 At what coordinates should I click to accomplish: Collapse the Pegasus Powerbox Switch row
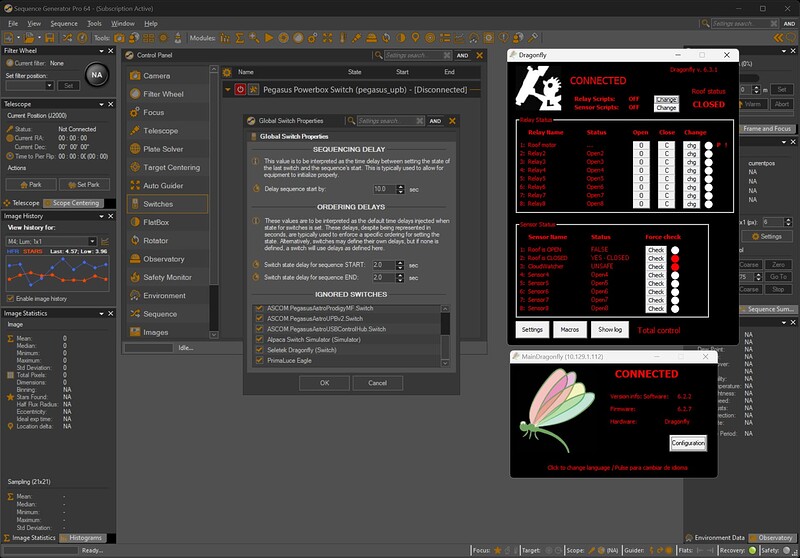227,89
